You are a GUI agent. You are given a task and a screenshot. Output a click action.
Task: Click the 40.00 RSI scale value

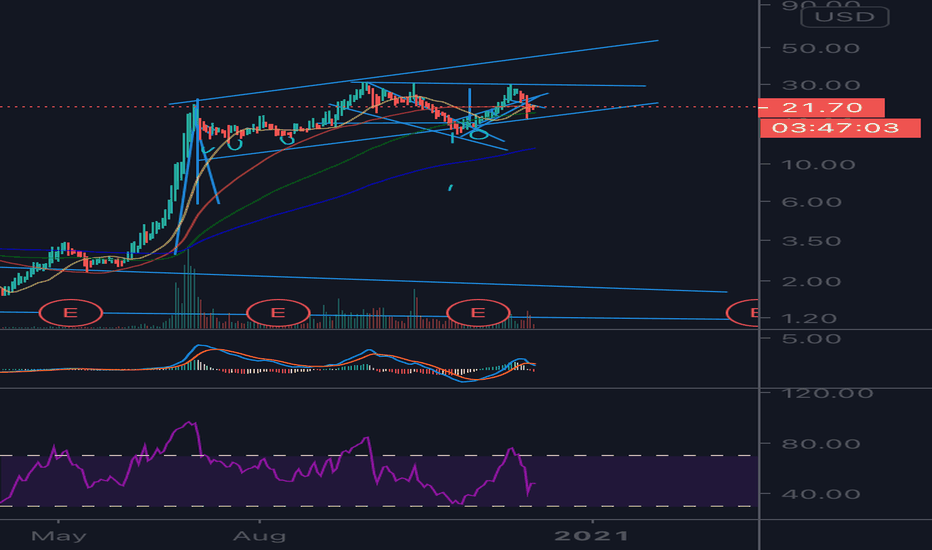click(x=820, y=494)
